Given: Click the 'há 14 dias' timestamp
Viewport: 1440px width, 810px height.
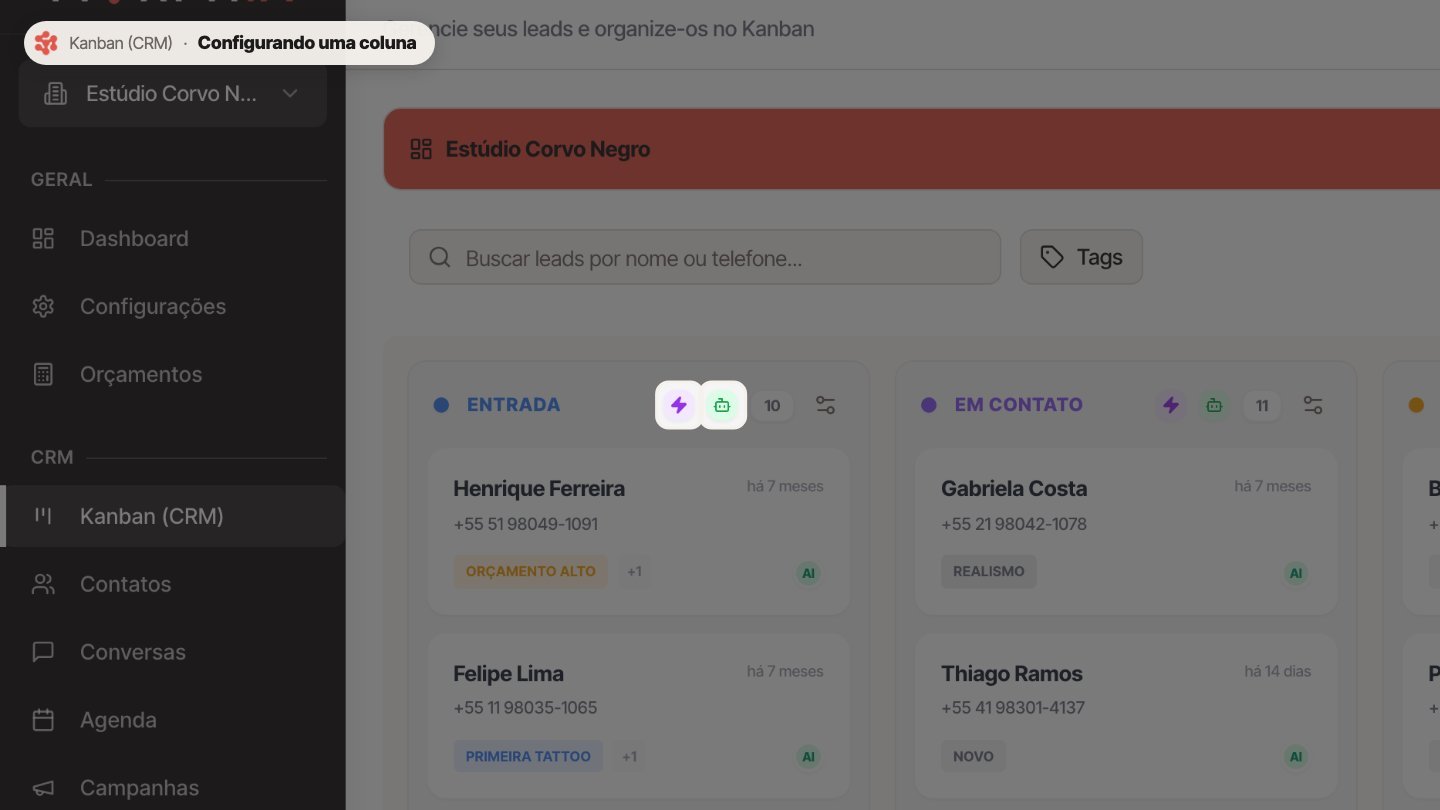Looking at the screenshot, I should [1278, 671].
